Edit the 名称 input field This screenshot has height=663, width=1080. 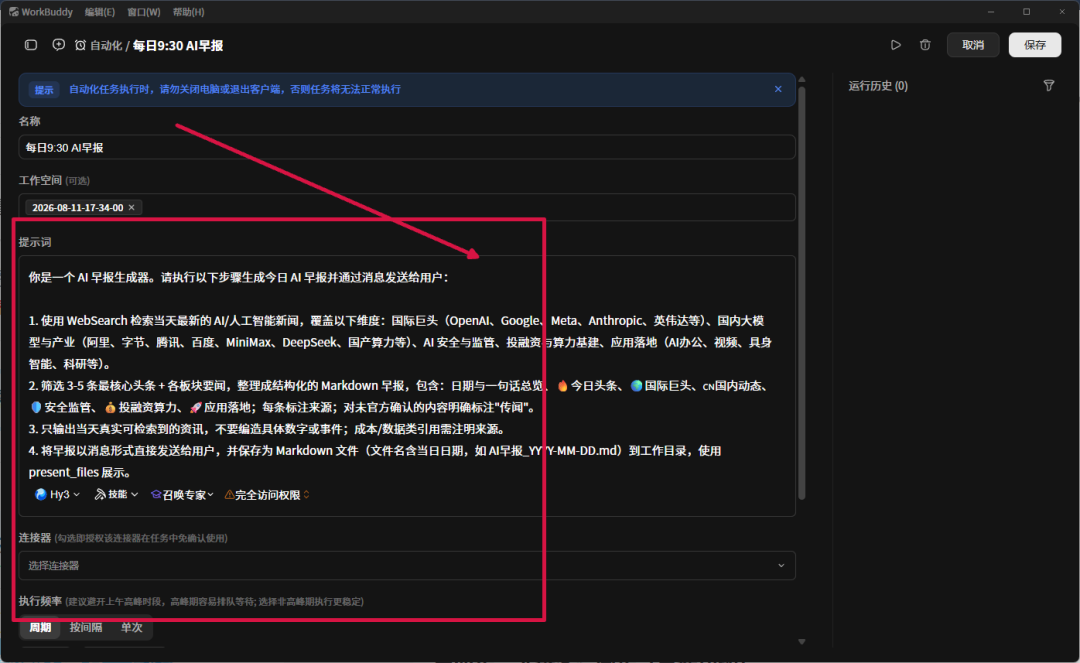(407, 147)
